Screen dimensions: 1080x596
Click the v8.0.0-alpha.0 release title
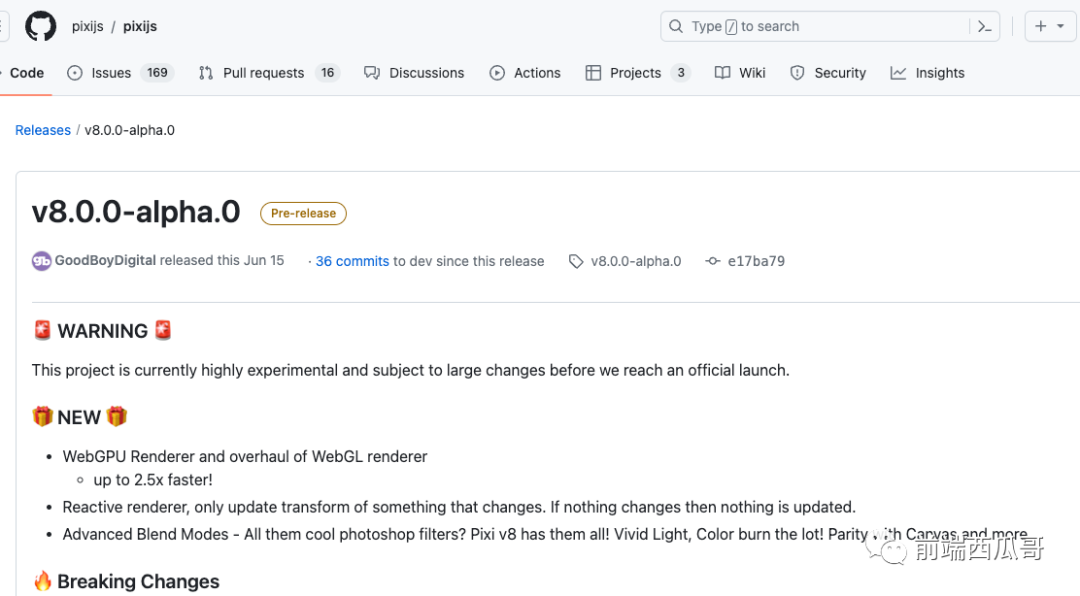point(136,212)
